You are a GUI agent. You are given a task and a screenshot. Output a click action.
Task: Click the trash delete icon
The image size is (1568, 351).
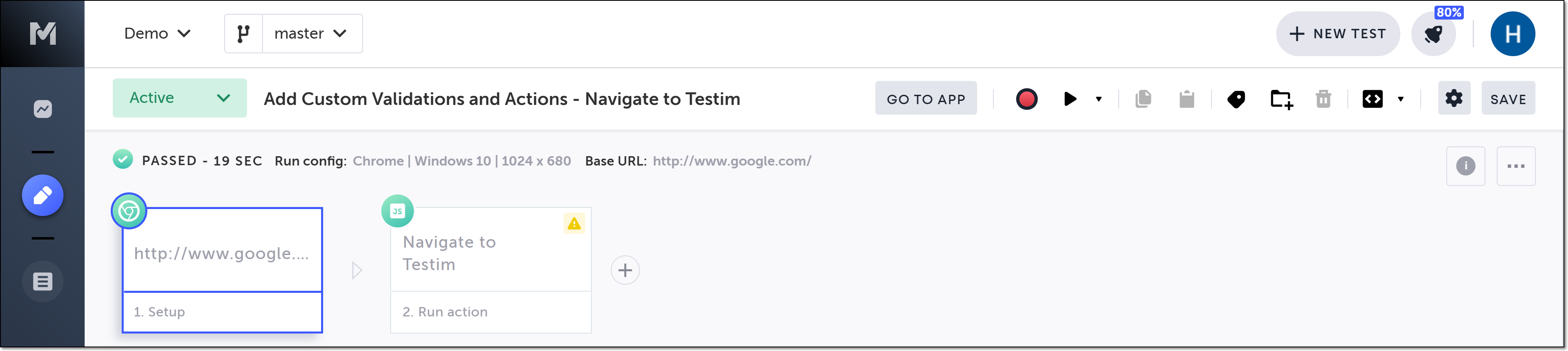click(x=1323, y=99)
